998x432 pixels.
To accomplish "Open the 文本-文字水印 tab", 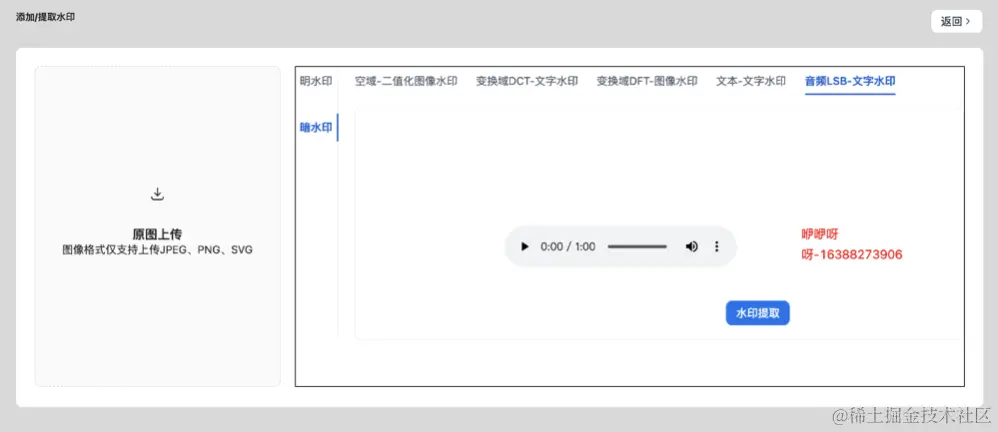I will coord(751,81).
